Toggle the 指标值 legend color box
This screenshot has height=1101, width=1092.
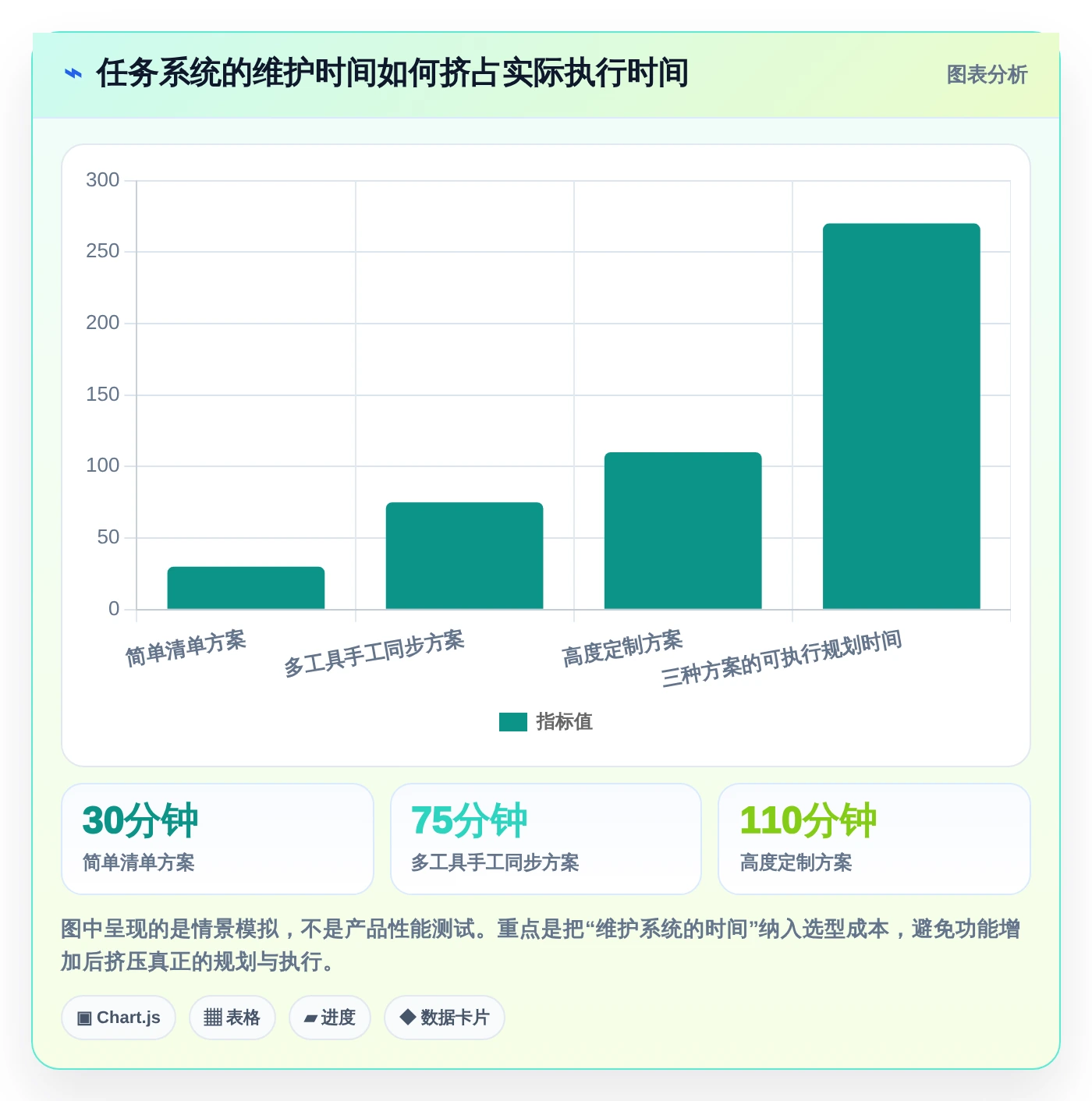[x=513, y=722]
